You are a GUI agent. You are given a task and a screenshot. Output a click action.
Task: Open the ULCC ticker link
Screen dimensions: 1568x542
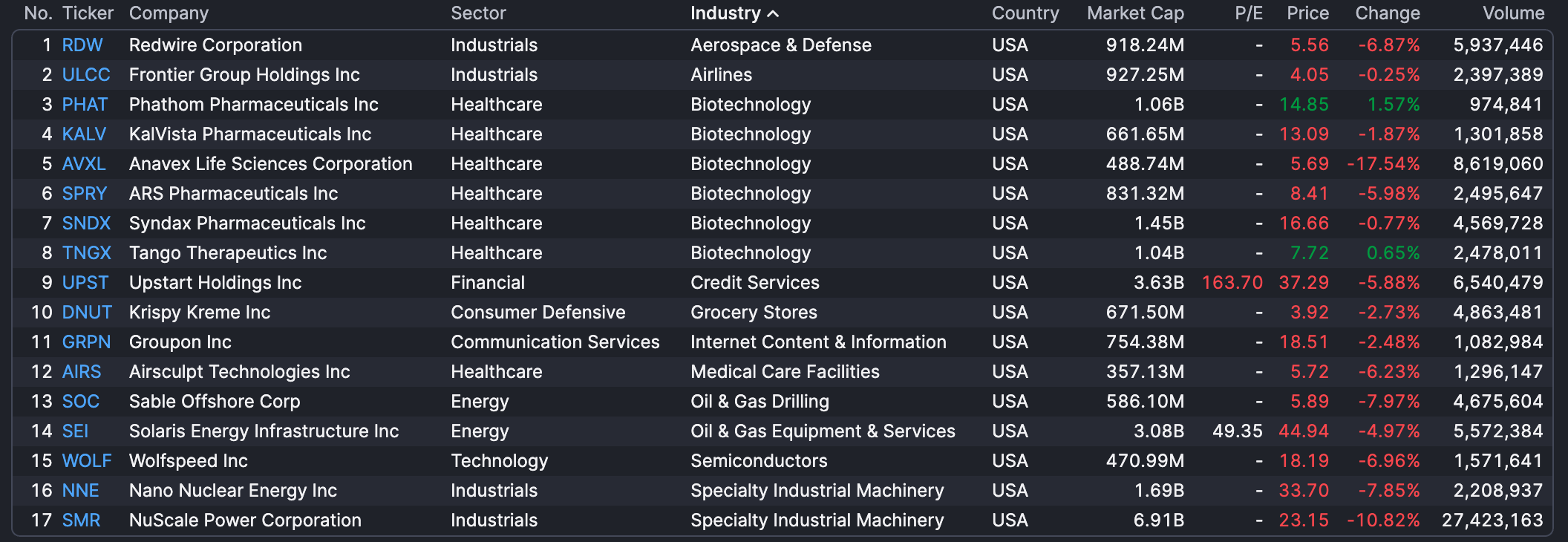click(86, 75)
